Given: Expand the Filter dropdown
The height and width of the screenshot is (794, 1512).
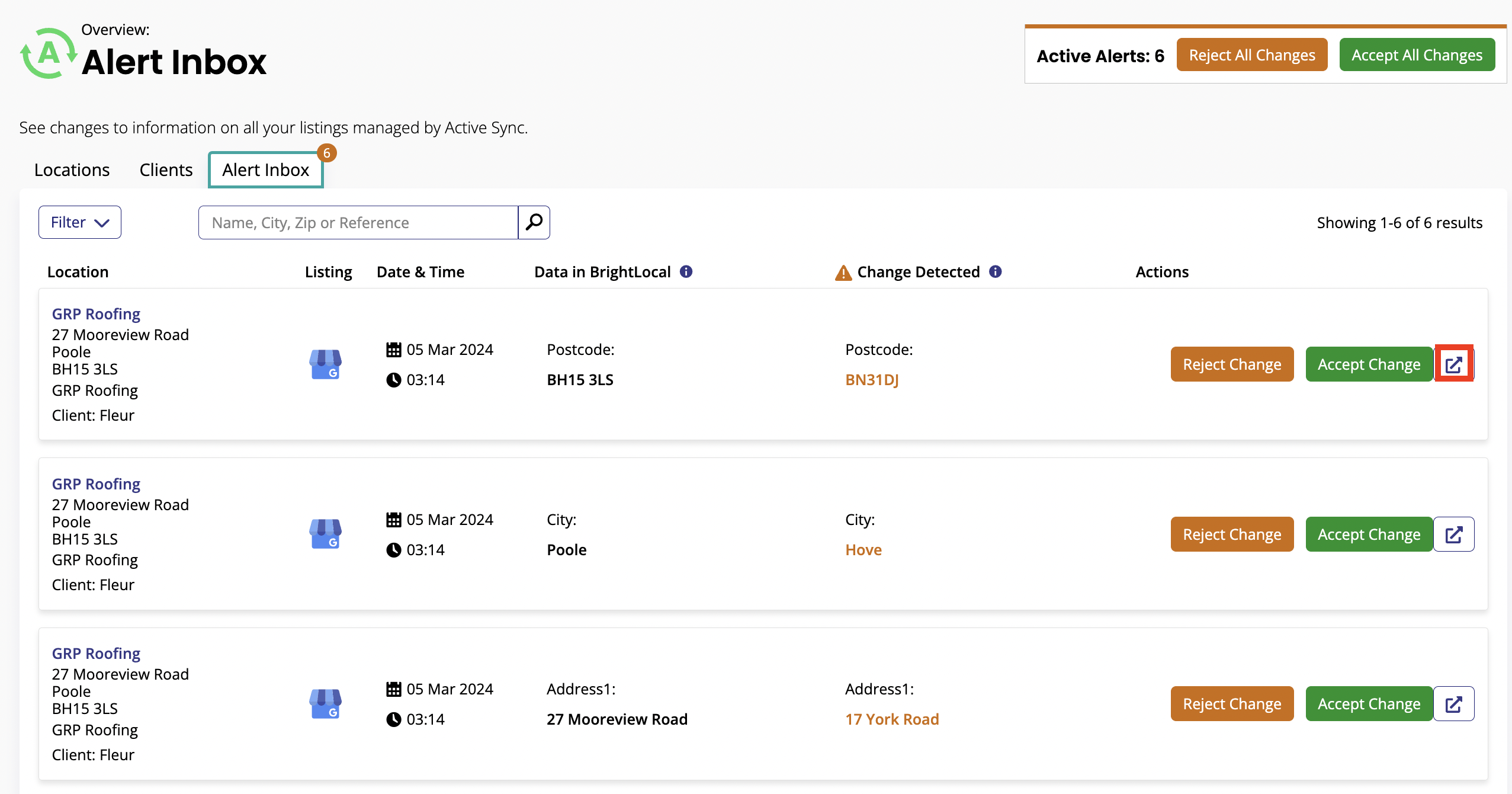Looking at the screenshot, I should 80,222.
